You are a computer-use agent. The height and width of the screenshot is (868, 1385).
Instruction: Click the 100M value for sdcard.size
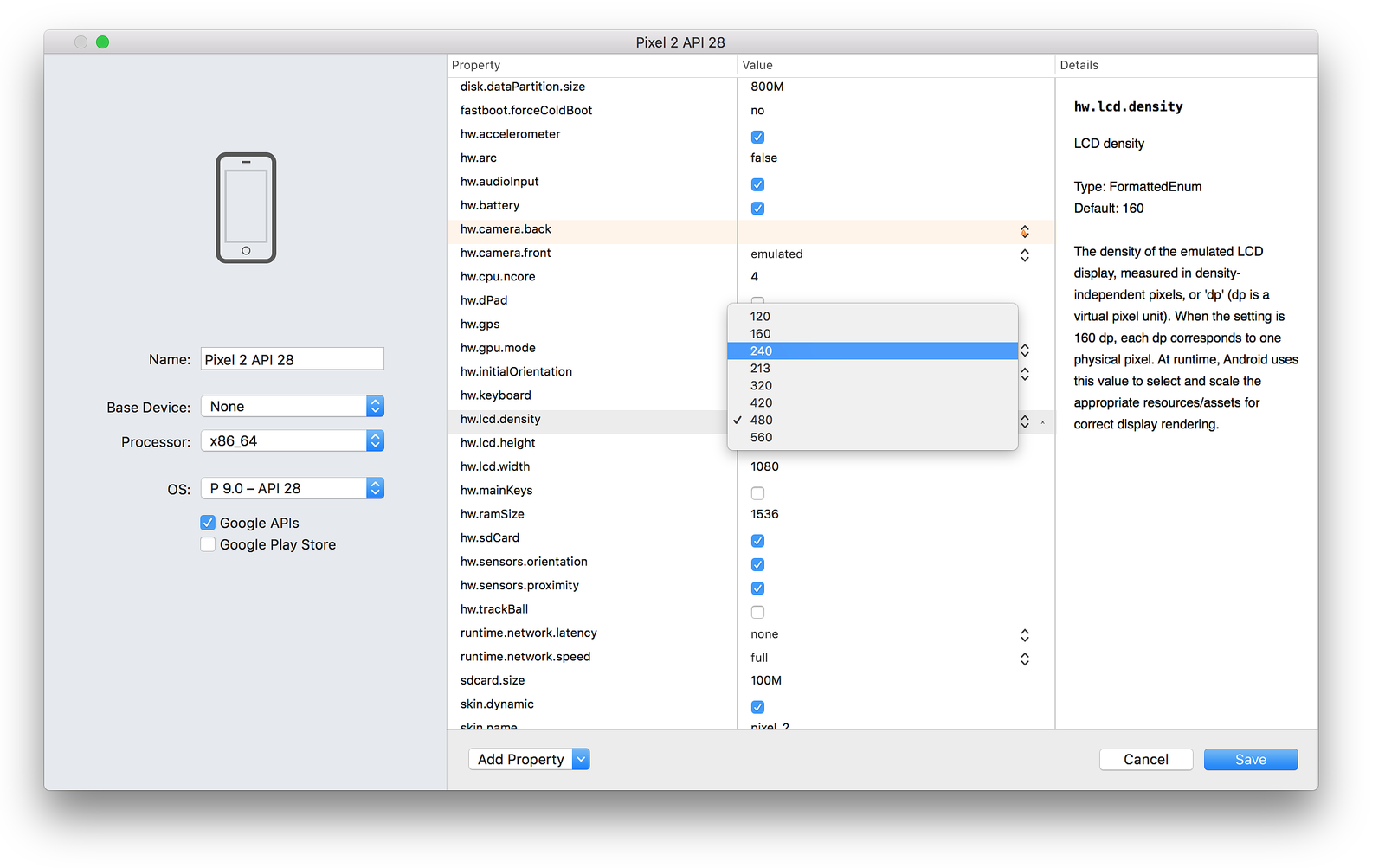coord(766,680)
